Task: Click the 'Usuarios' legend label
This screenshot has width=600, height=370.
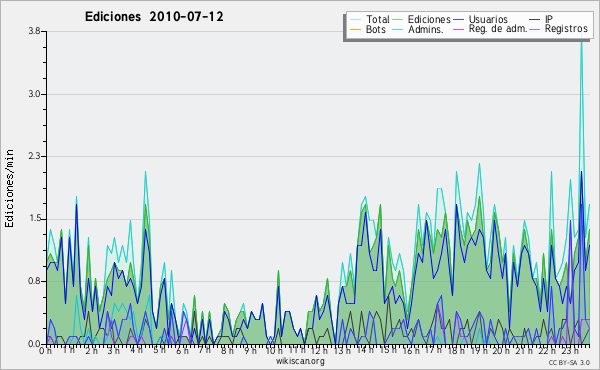Action: pyautogui.click(x=488, y=19)
